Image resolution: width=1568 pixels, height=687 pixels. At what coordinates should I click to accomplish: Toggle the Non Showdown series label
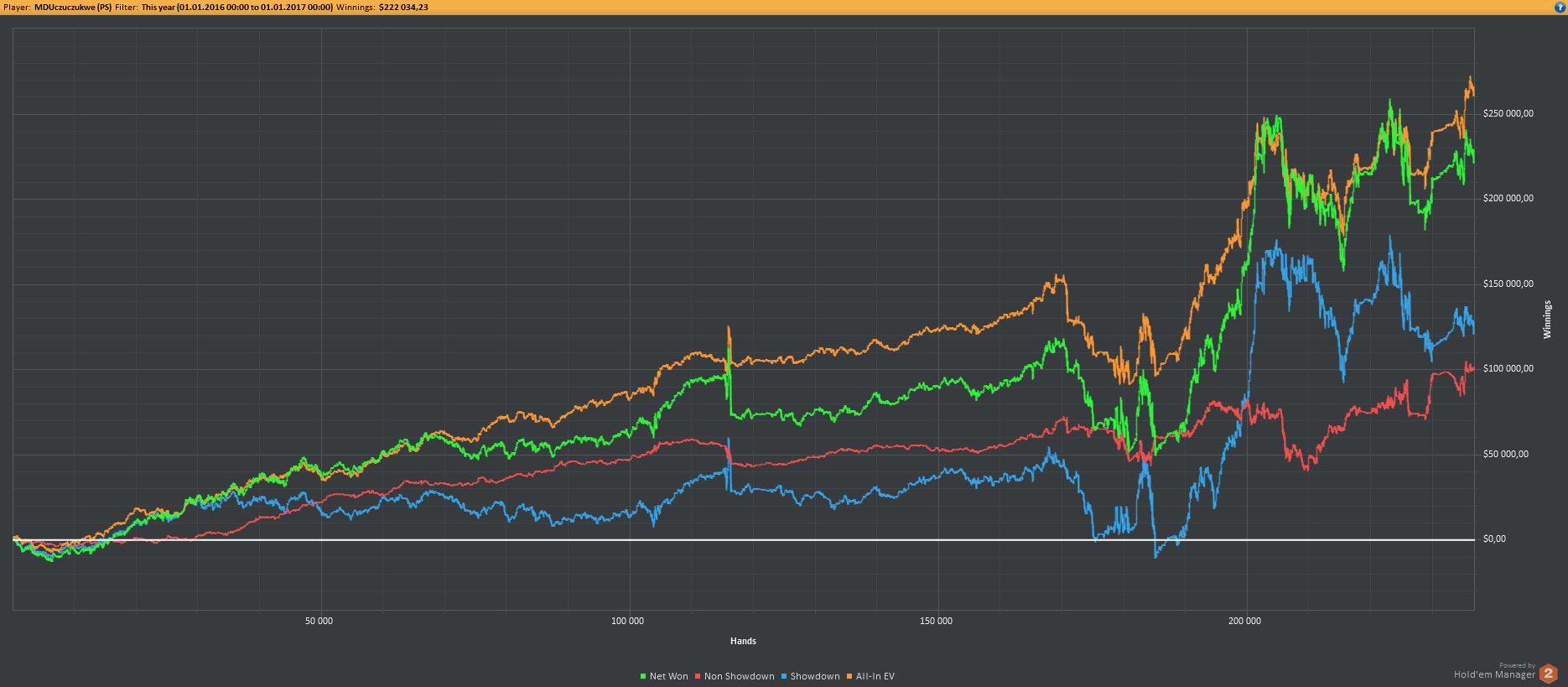point(739,676)
